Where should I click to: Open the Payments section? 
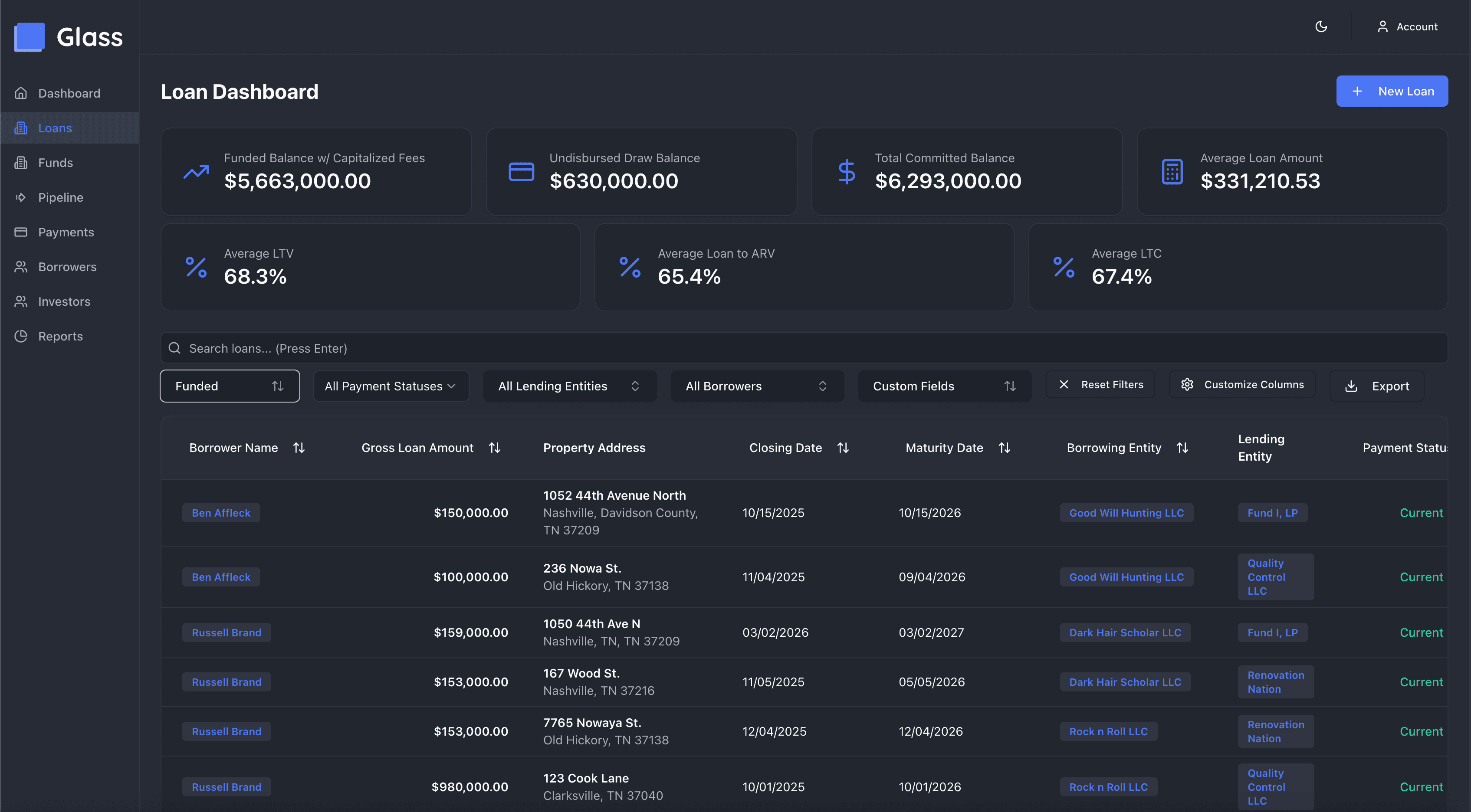66,232
